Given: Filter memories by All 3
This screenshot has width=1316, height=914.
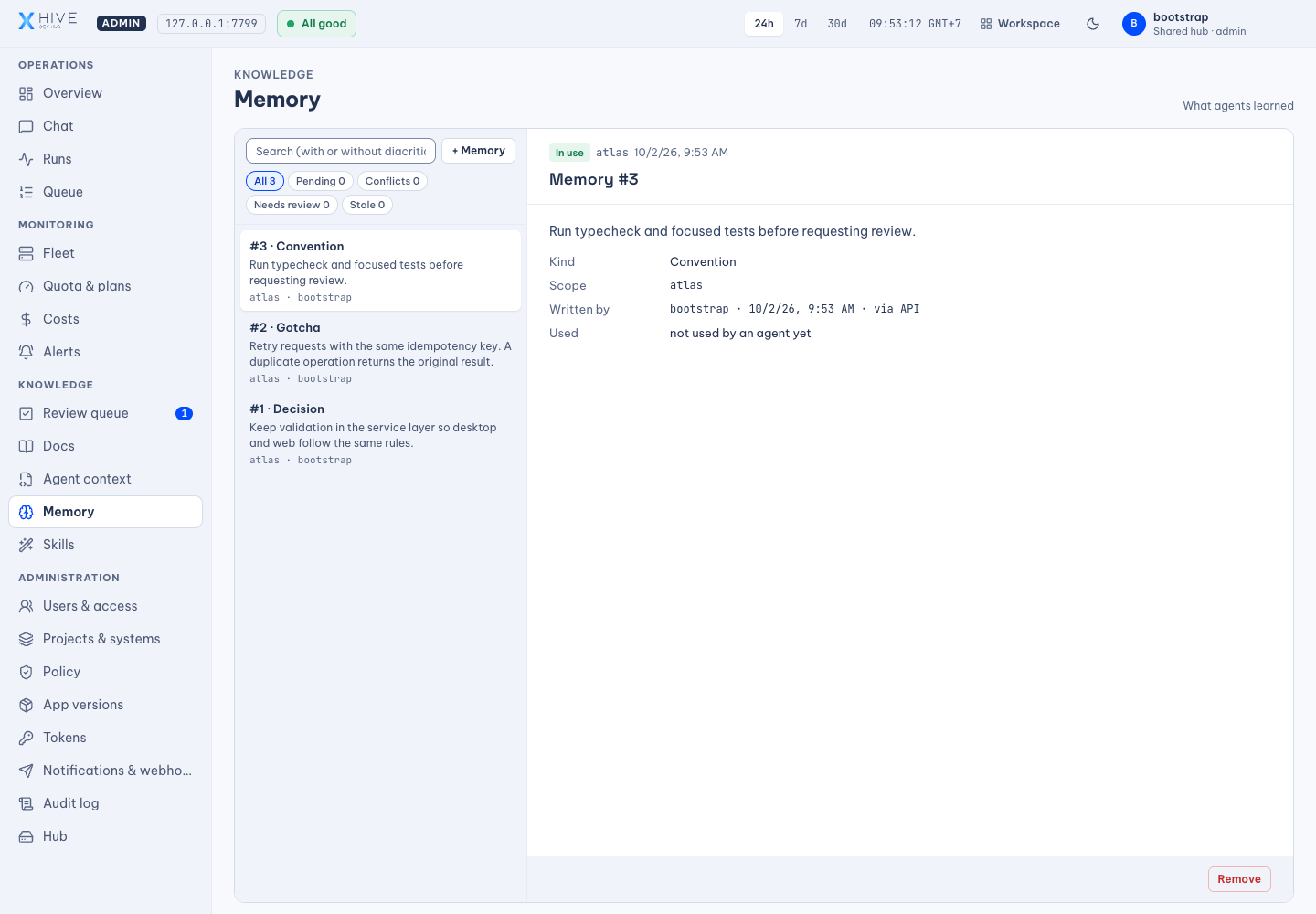Looking at the screenshot, I should [265, 181].
